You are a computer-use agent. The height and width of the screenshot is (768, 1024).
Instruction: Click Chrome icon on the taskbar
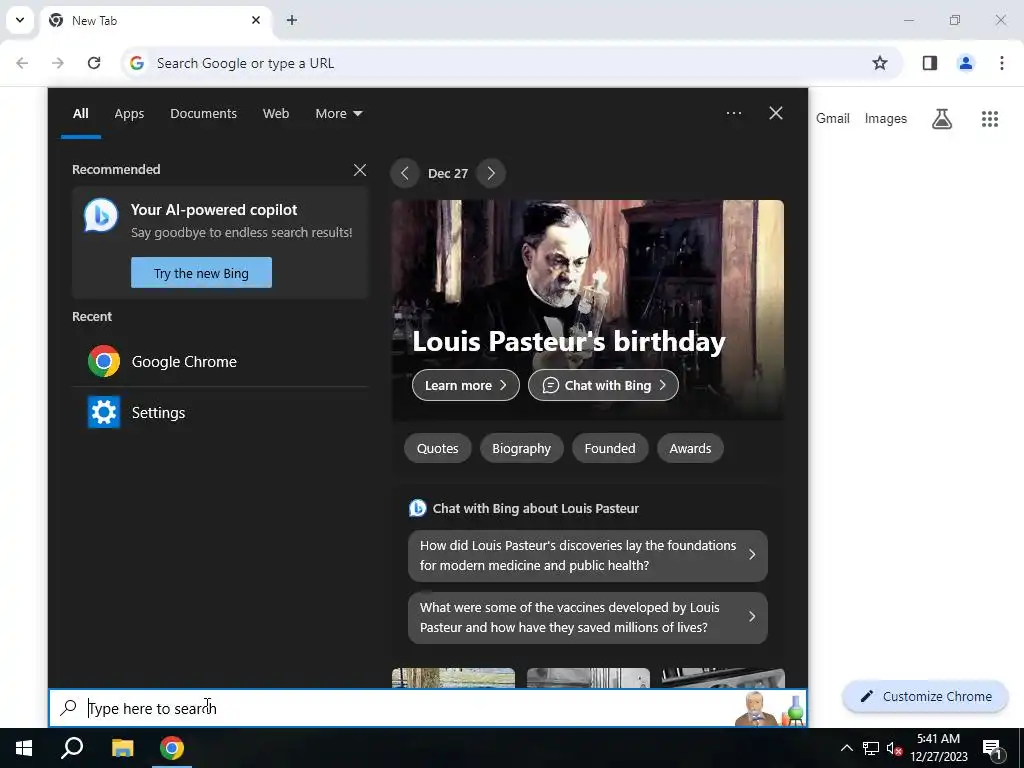tap(172, 748)
